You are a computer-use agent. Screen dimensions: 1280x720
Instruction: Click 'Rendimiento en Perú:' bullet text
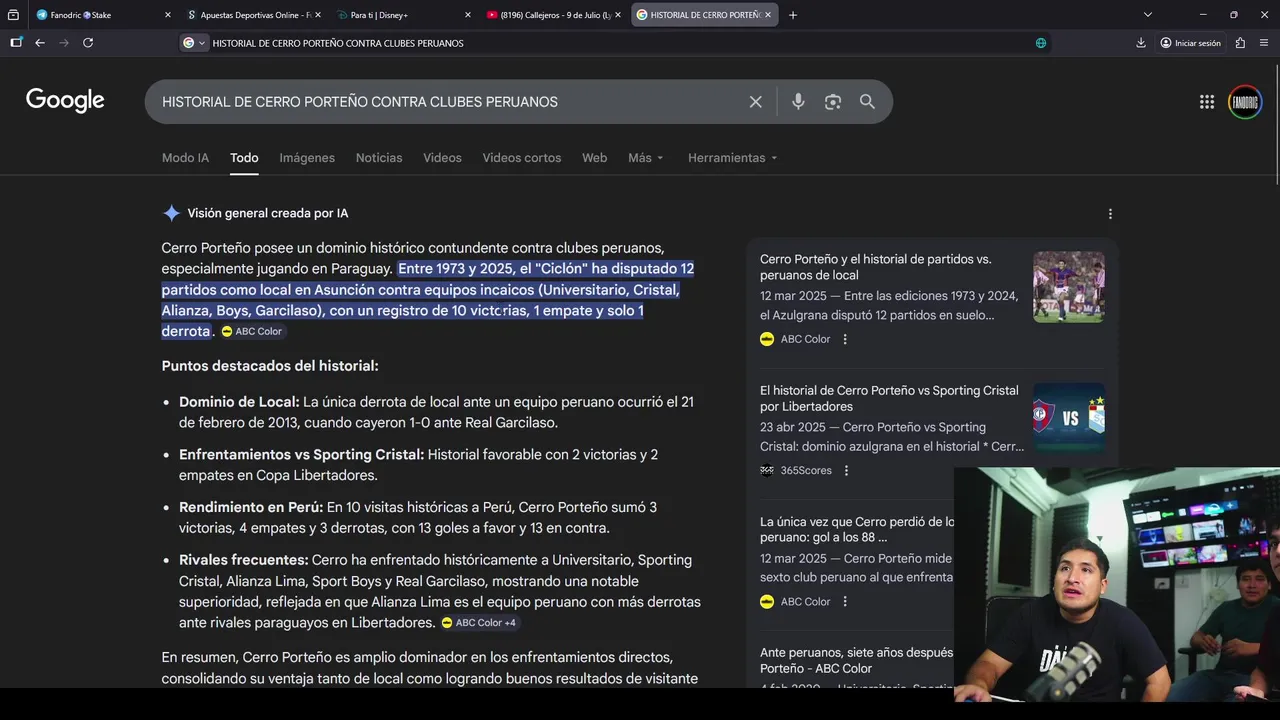tap(251, 507)
